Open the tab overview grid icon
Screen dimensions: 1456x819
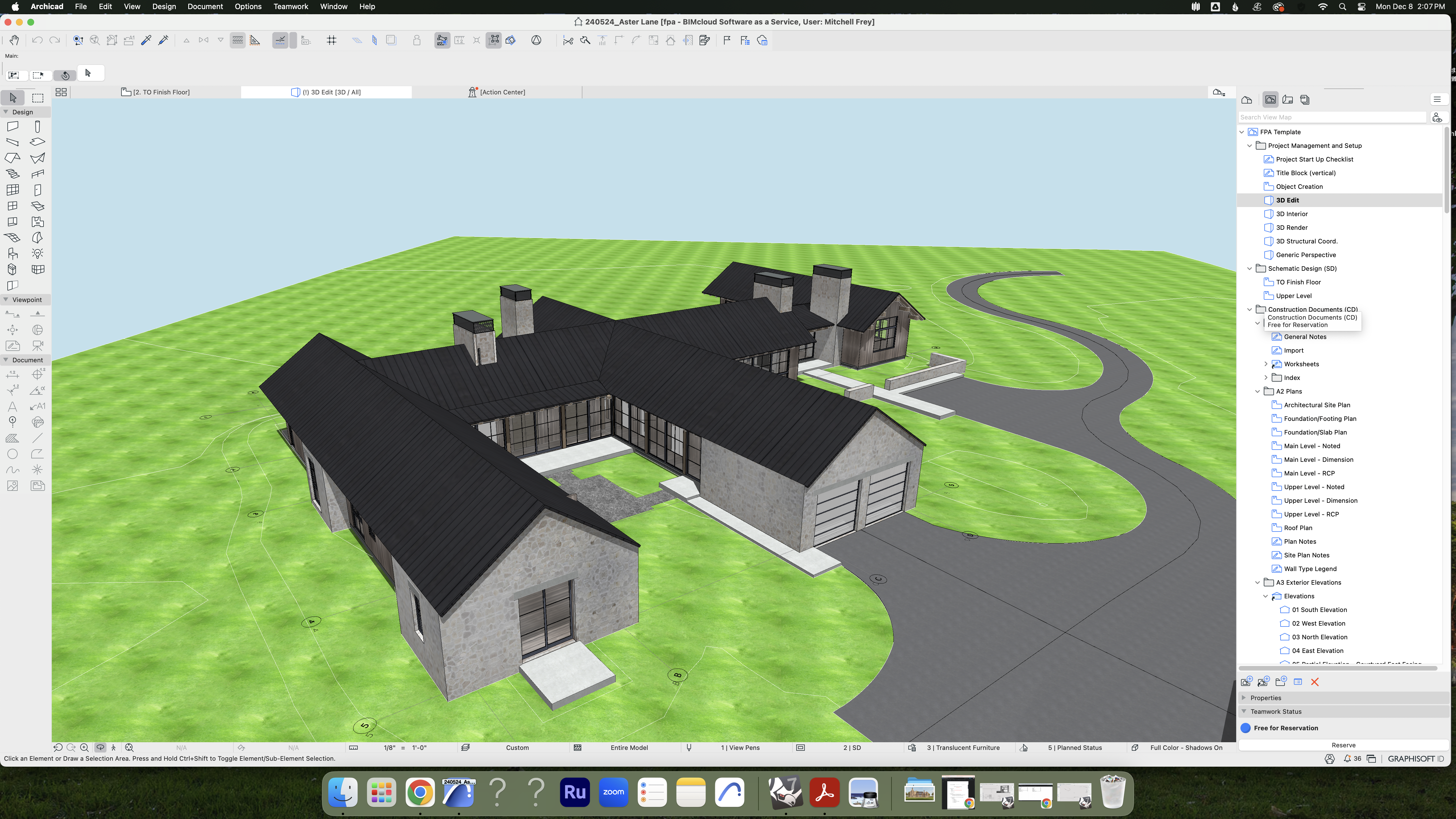[x=61, y=92]
